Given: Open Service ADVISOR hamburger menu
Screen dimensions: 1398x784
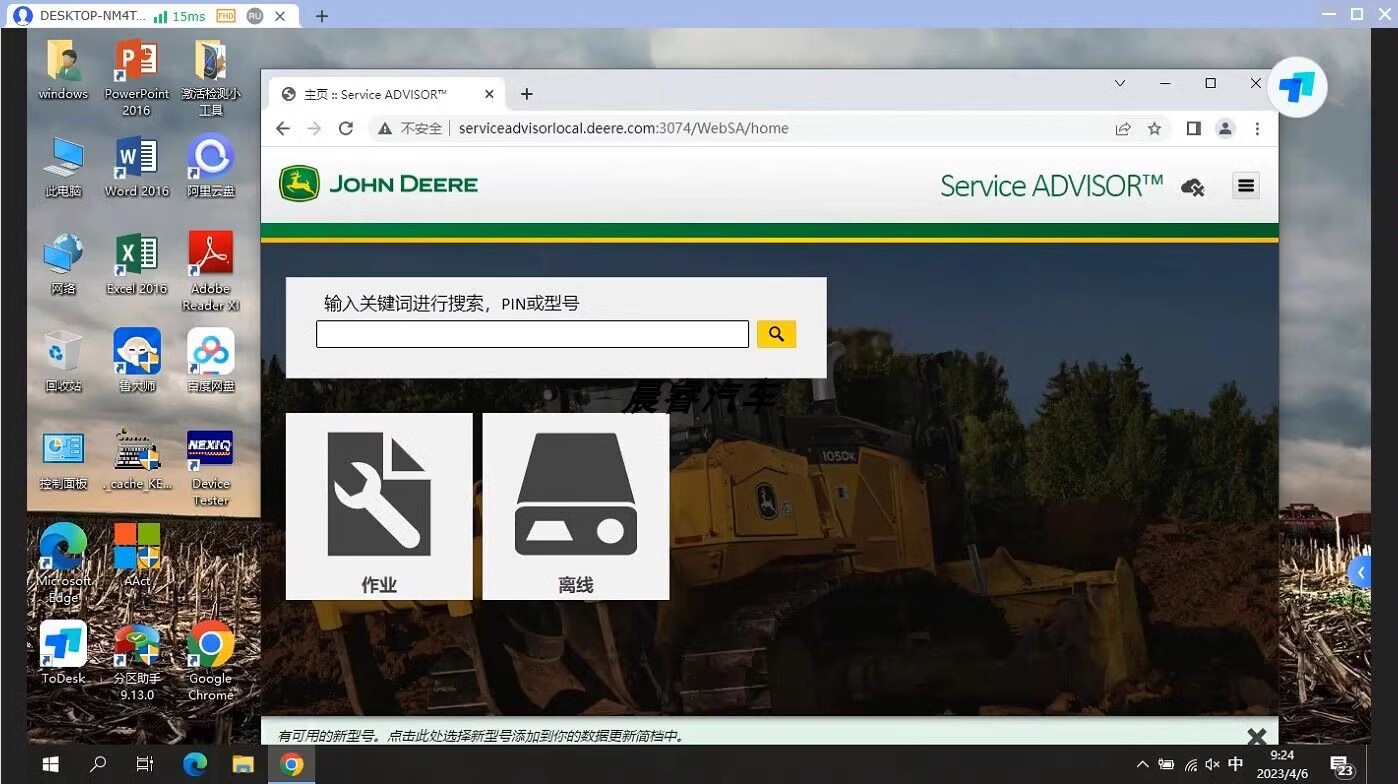Looking at the screenshot, I should point(1245,185).
